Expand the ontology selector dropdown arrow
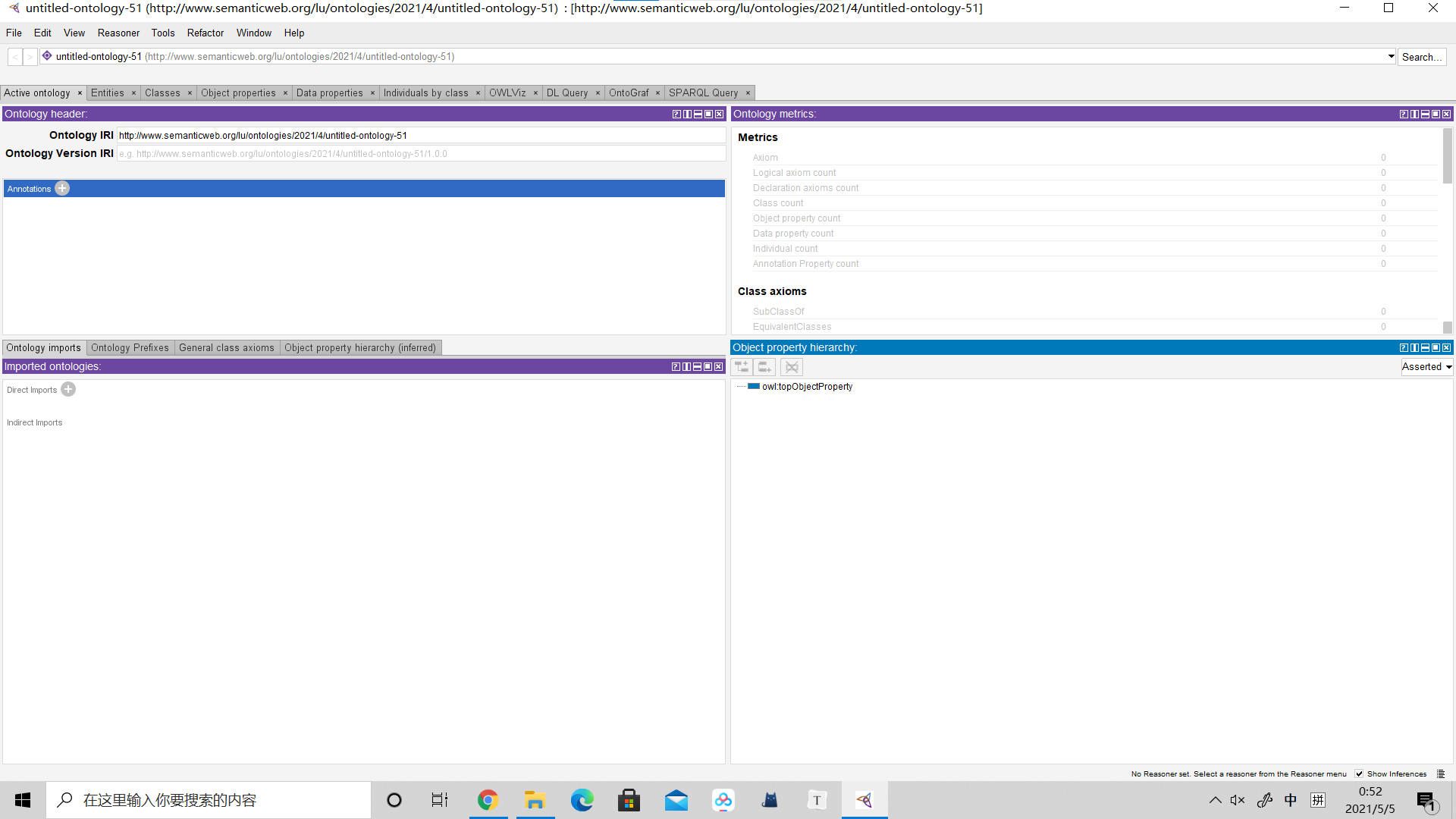The image size is (1456, 819). coord(1391,57)
